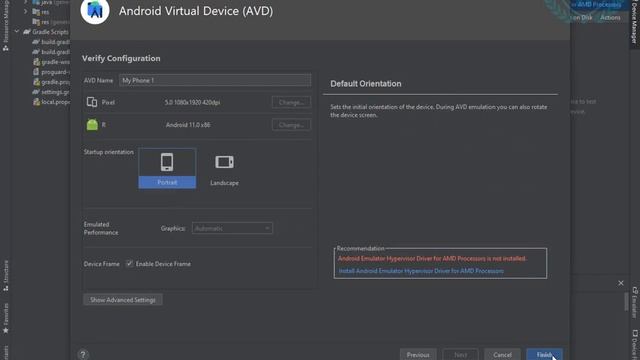Select Portrait startup orientation
The height and width of the screenshot is (360, 640).
click(167, 168)
